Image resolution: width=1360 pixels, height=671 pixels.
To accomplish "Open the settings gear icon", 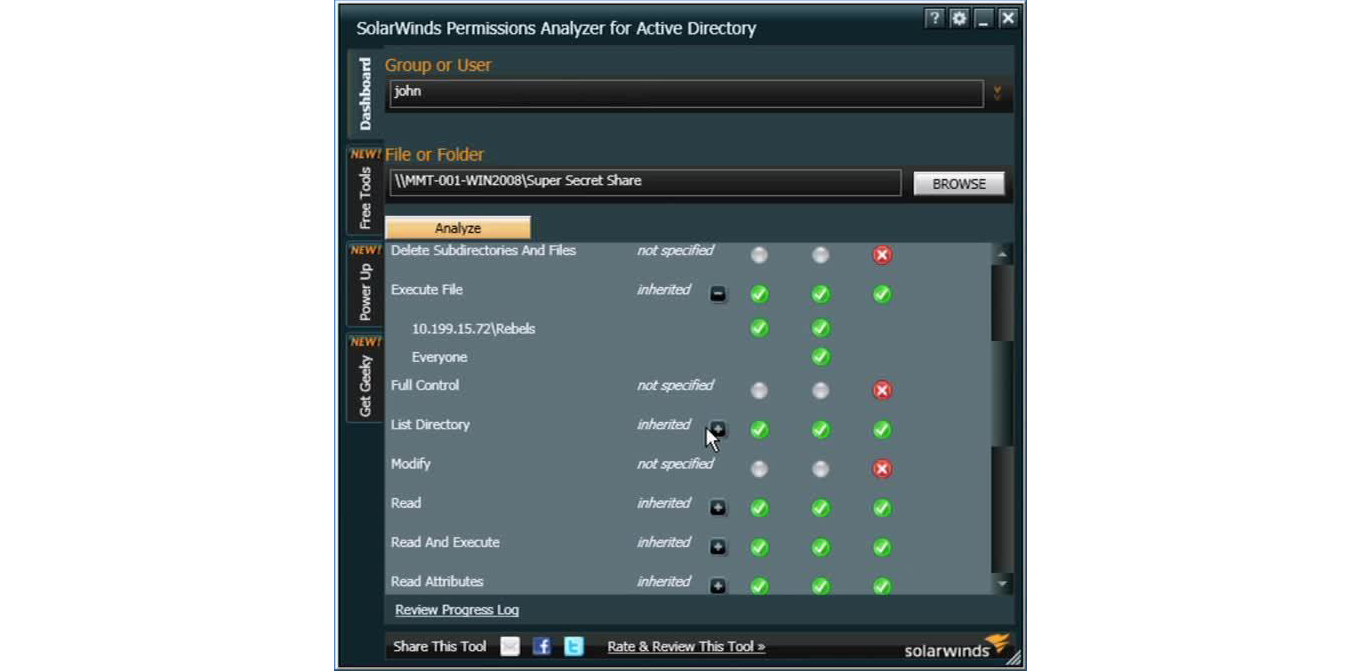I will pos(957,18).
